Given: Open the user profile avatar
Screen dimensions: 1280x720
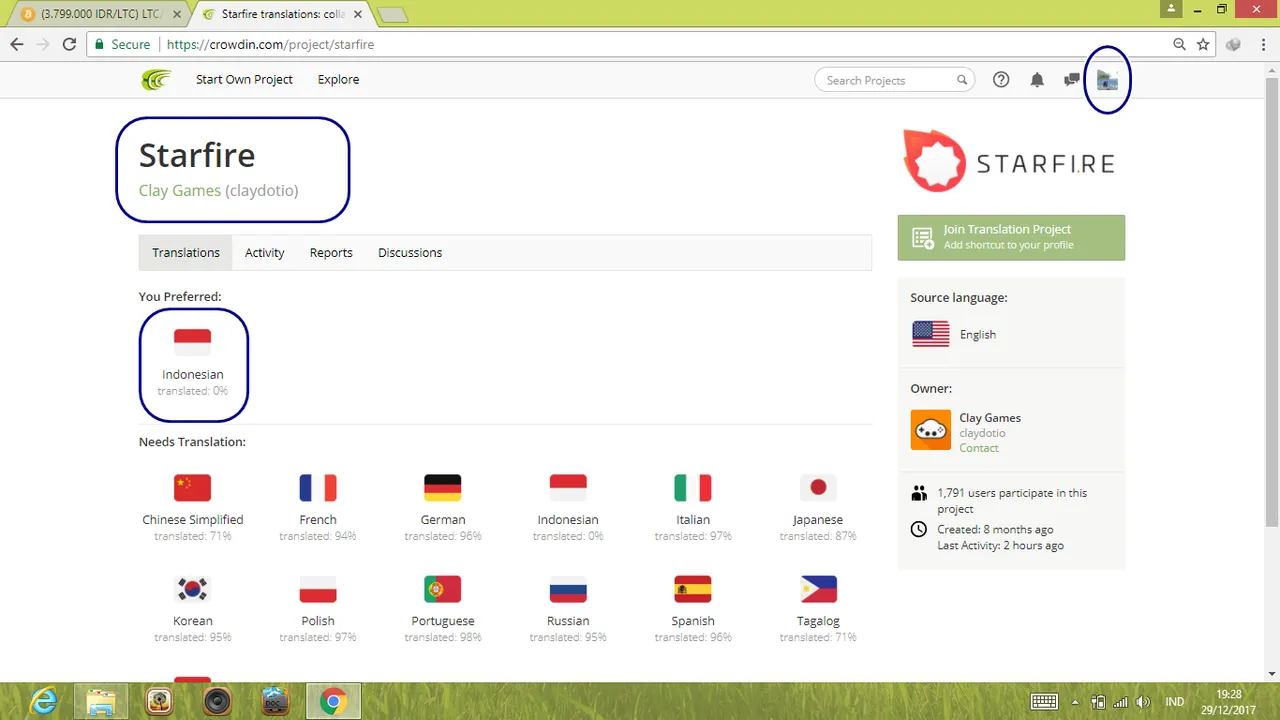Looking at the screenshot, I should tap(1107, 80).
